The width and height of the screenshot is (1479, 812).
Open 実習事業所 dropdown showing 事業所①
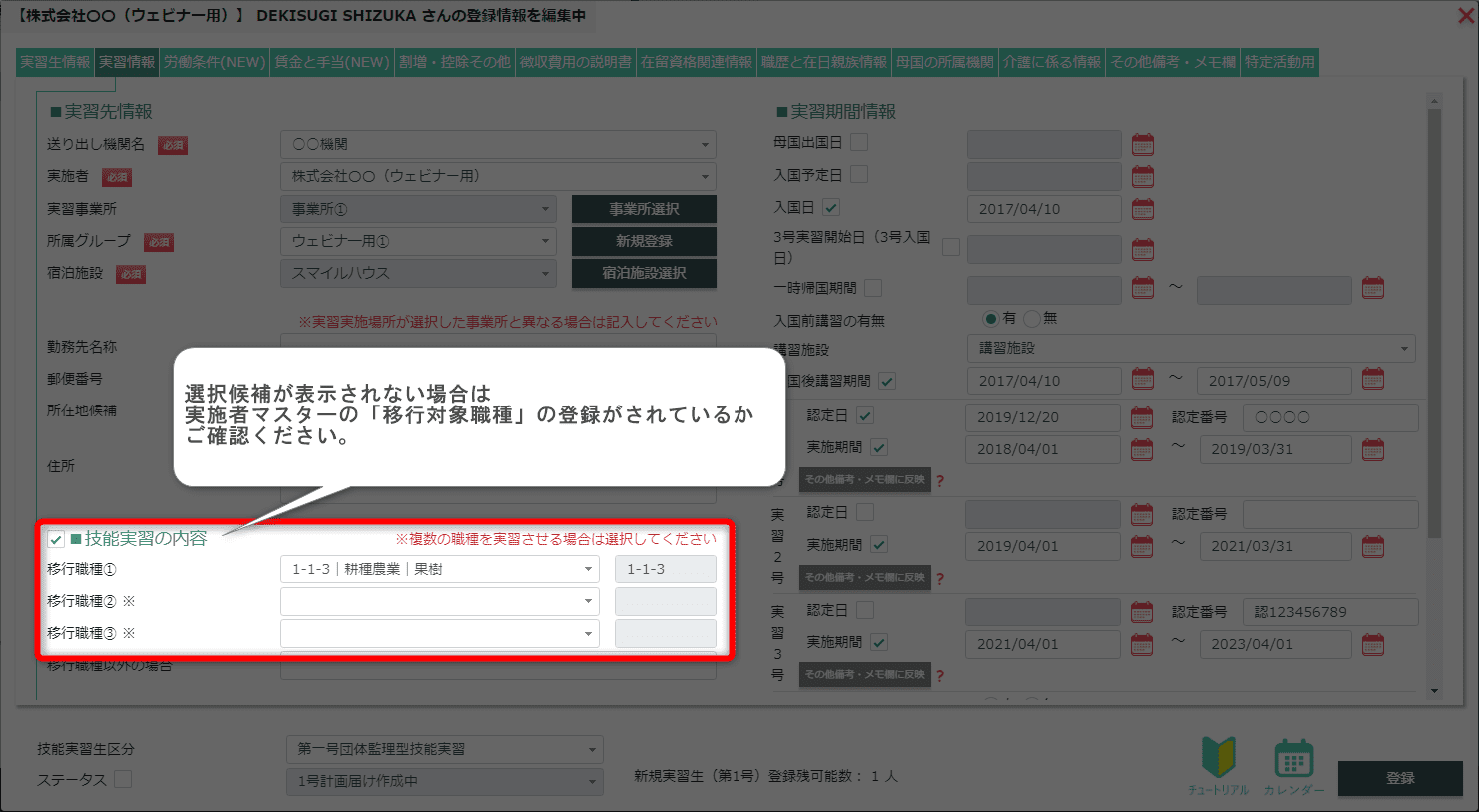tap(418, 209)
